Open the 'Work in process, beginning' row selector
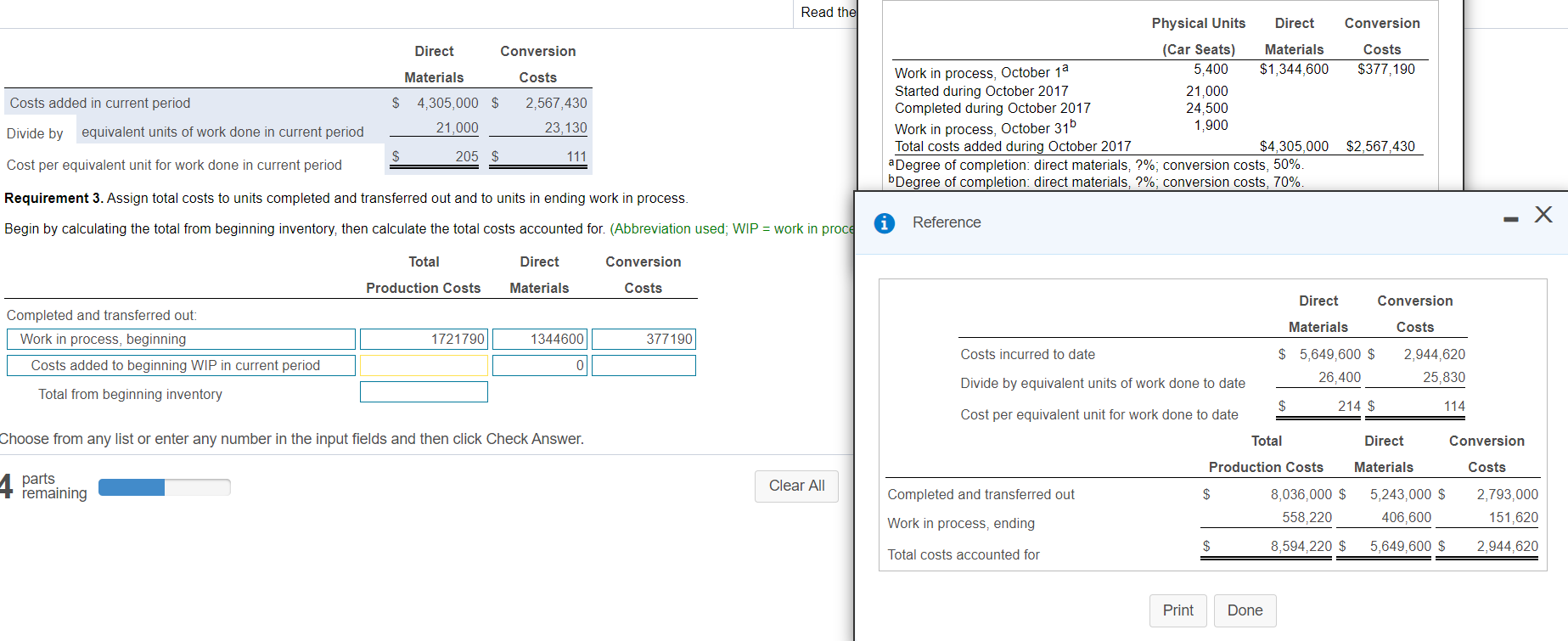The image size is (1568, 641). (181, 340)
